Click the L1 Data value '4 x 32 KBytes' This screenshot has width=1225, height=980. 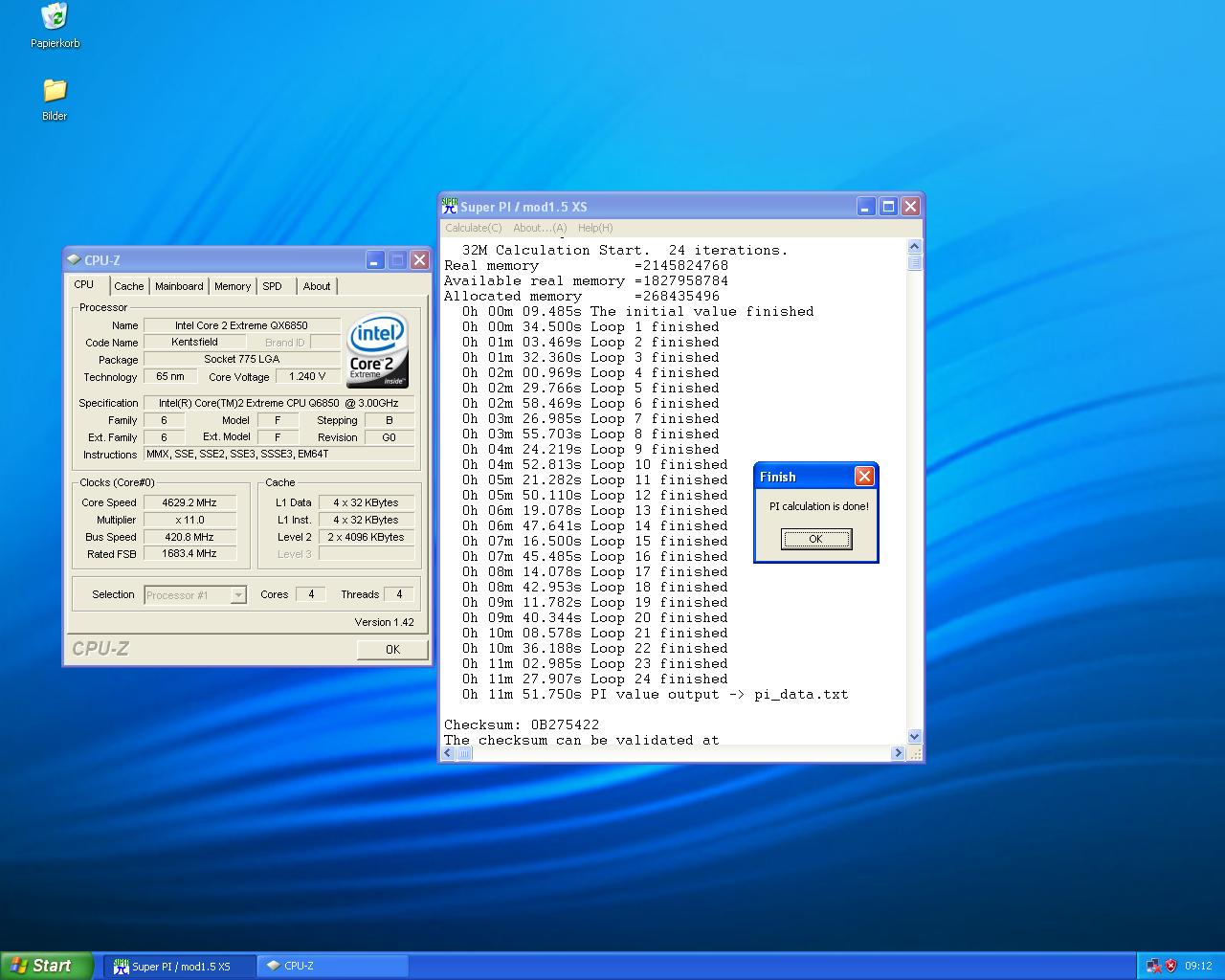click(x=366, y=502)
